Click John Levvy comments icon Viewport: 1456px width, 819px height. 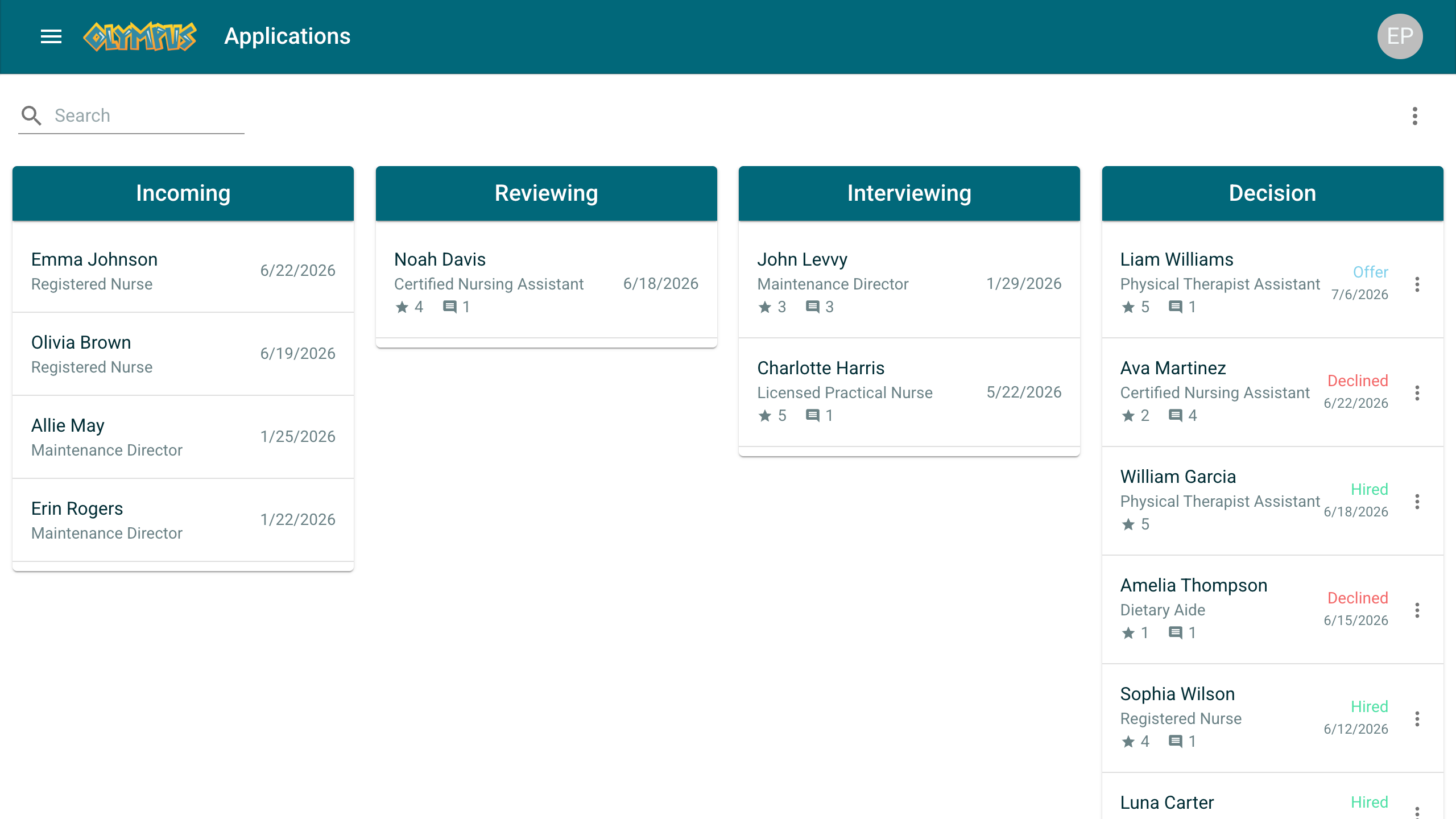813,307
